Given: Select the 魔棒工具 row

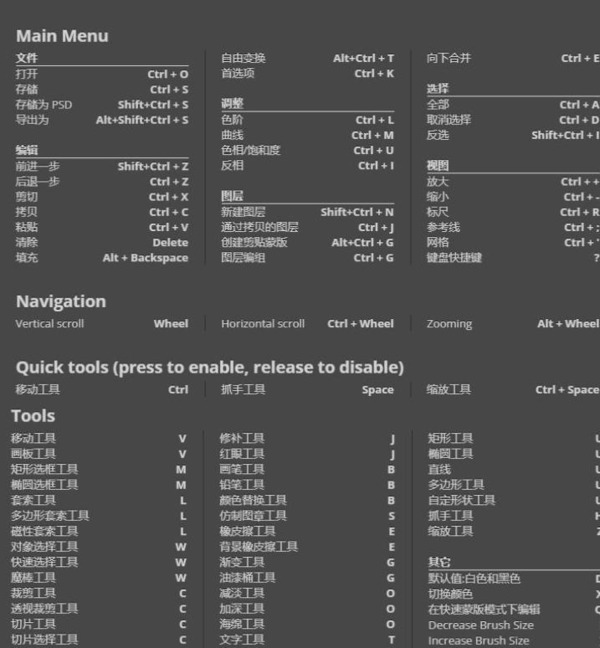Looking at the screenshot, I should [33, 577].
